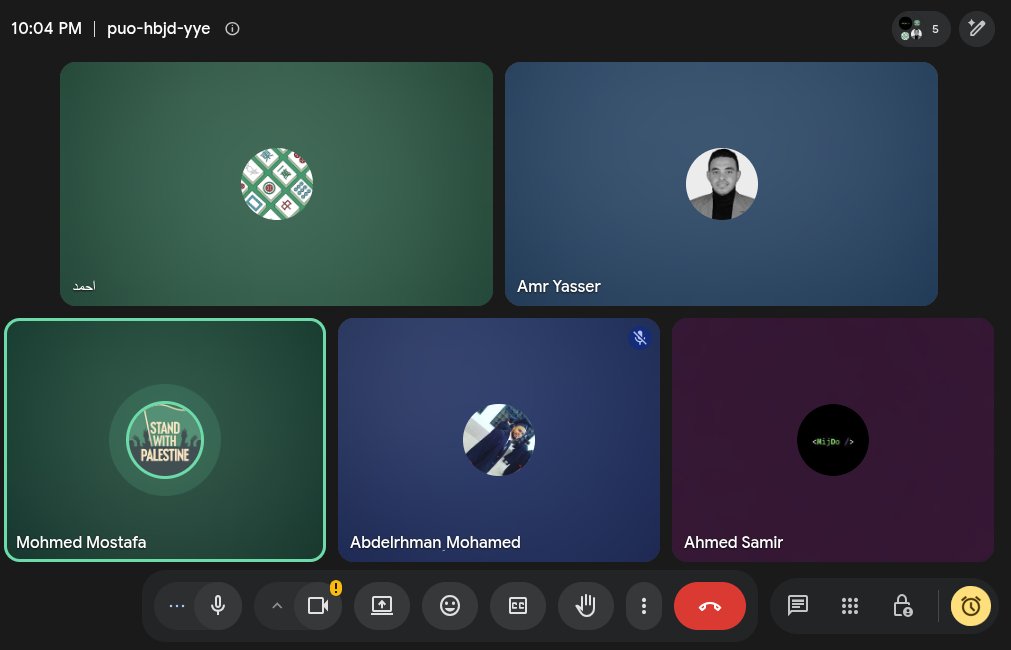
Task: Click the camera warning exclamation badge
Action: tap(336, 587)
